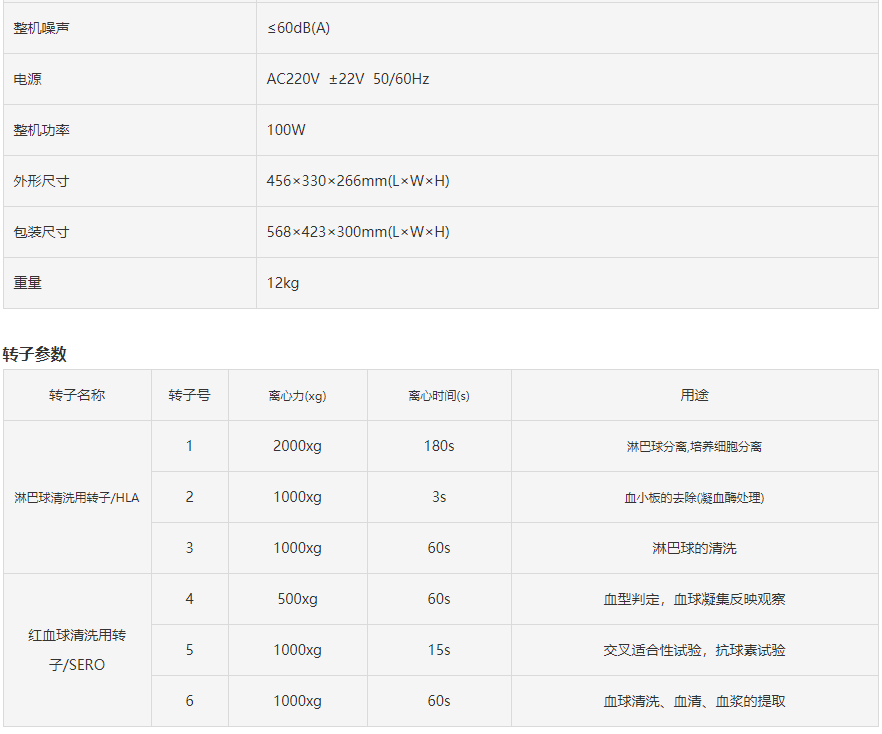Click the 转子名称 column header
The height and width of the screenshot is (734, 882).
(77, 395)
